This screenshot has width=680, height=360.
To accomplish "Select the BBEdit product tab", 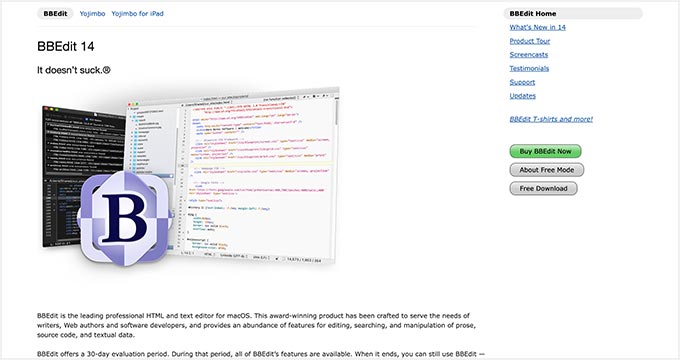I will 55,13.
